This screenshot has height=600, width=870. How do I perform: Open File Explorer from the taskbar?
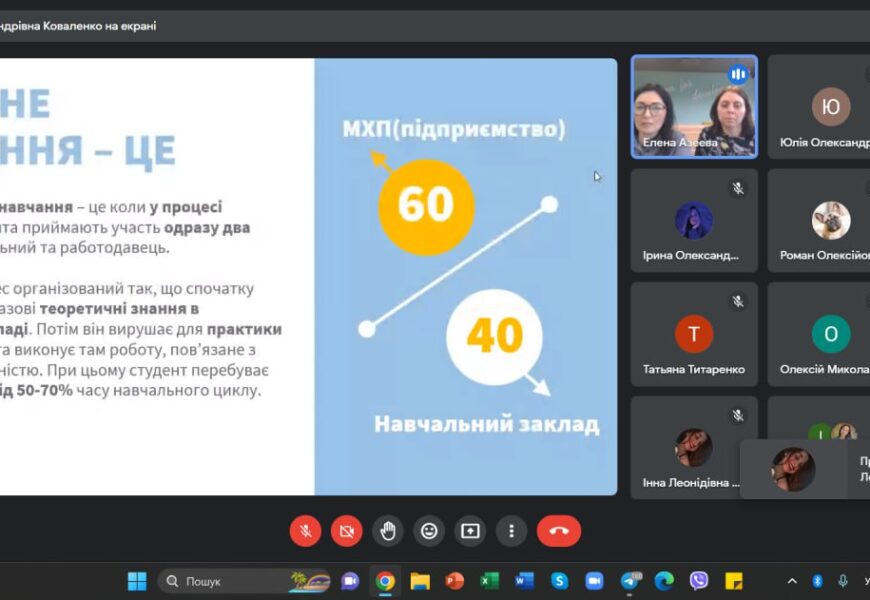coord(420,581)
